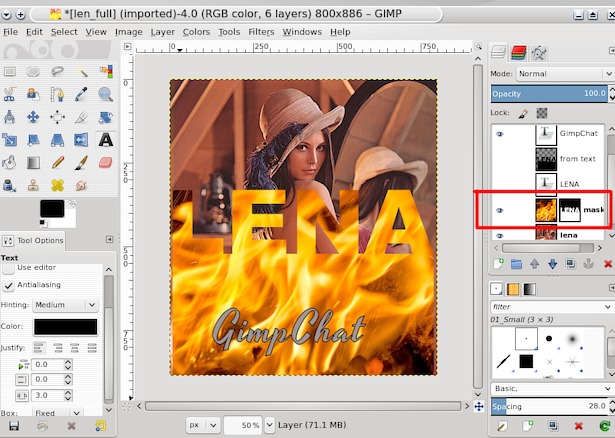Screen dimensions: 615x438
Task: Select the Perspective tool
Action: [x=57, y=140]
